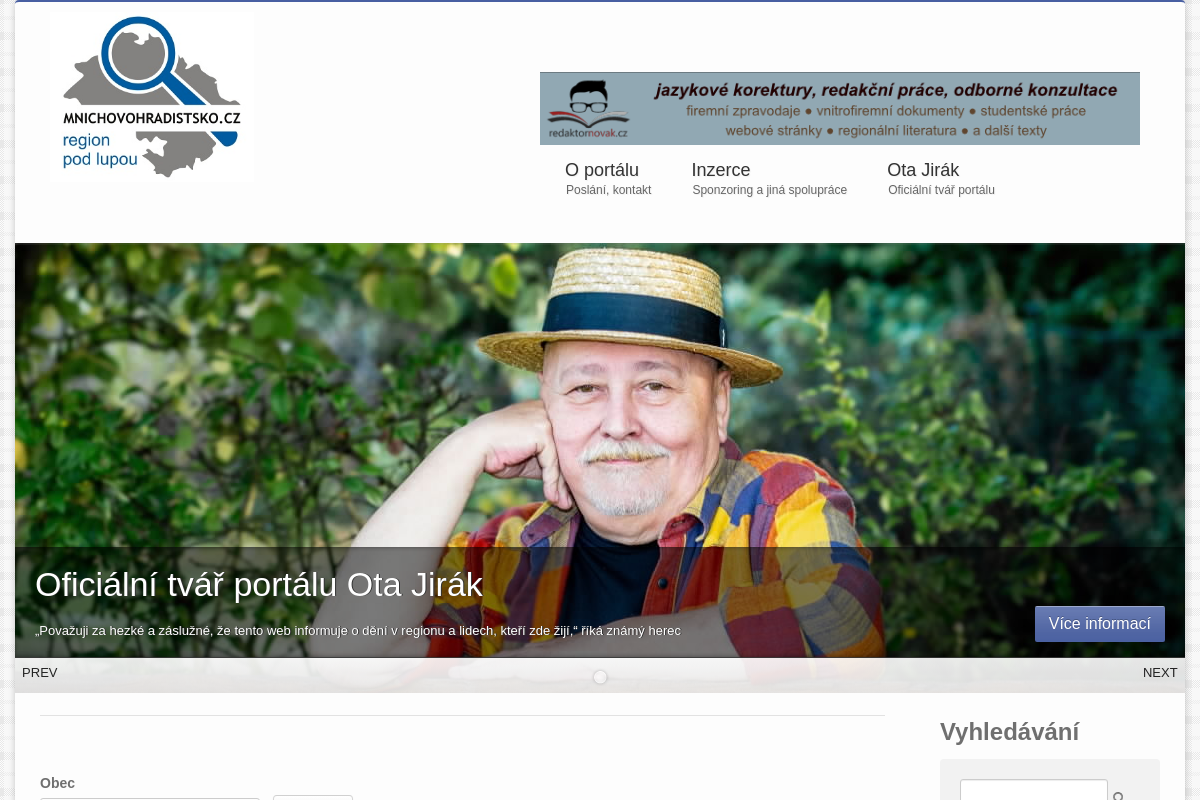Go to previous slide with PREV
1200x800 pixels.
tap(40, 673)
